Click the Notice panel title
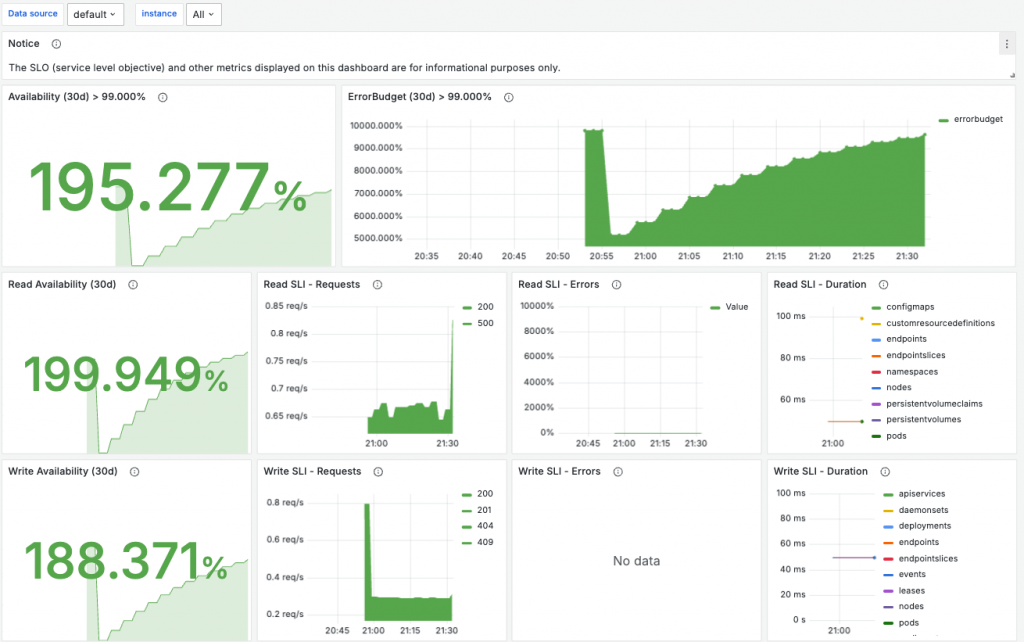1024x642 pixels. coord(24,43)
